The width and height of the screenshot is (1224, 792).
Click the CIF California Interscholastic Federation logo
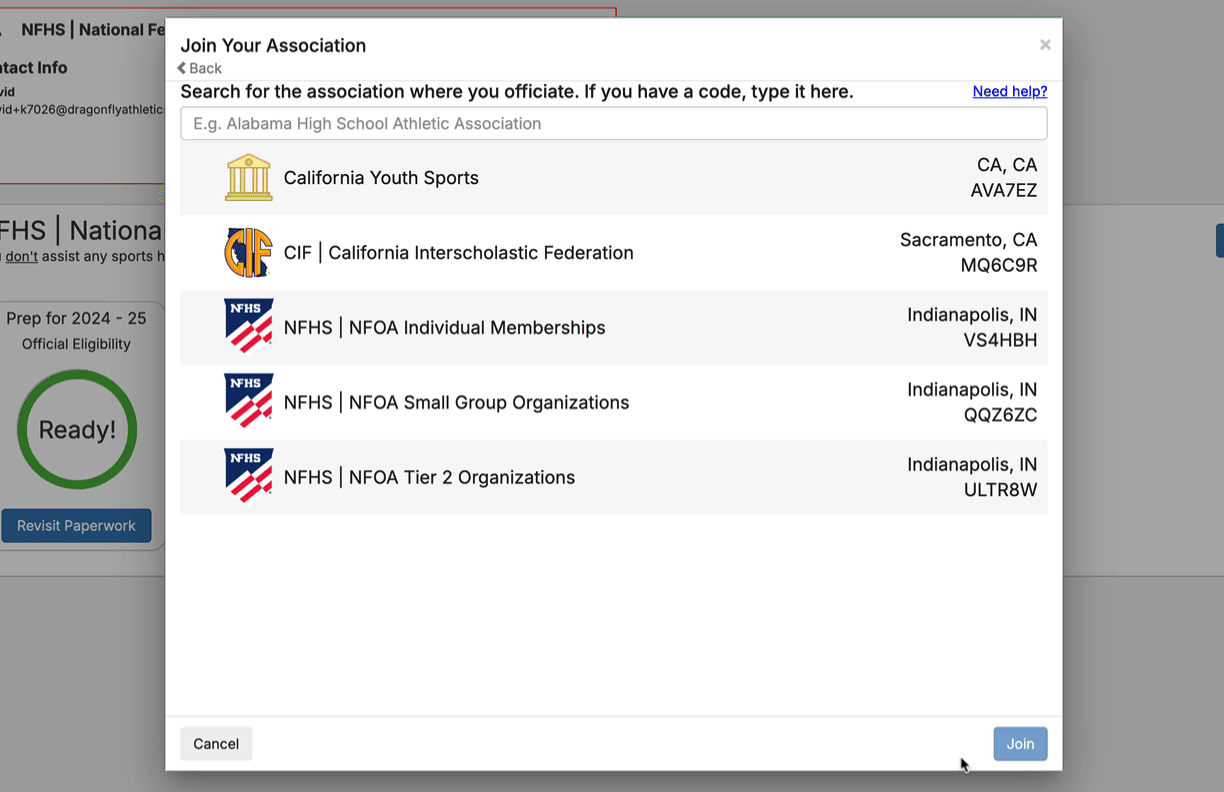248,253
